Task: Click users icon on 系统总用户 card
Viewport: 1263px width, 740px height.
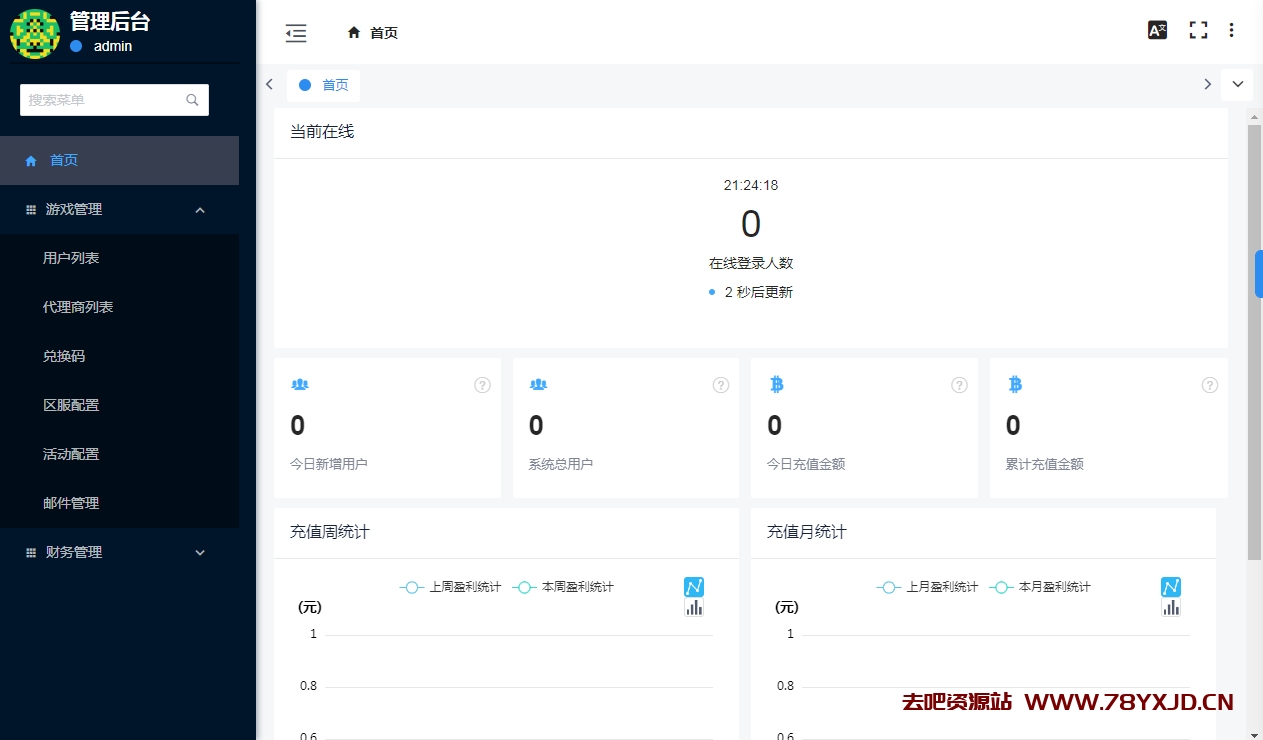Action: point(538,384)
